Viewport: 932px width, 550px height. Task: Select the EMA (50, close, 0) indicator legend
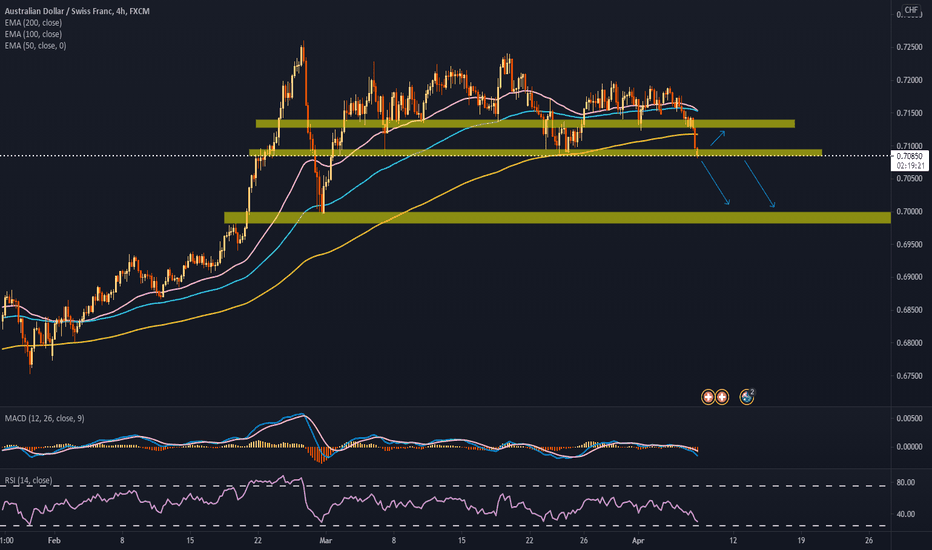36,45
